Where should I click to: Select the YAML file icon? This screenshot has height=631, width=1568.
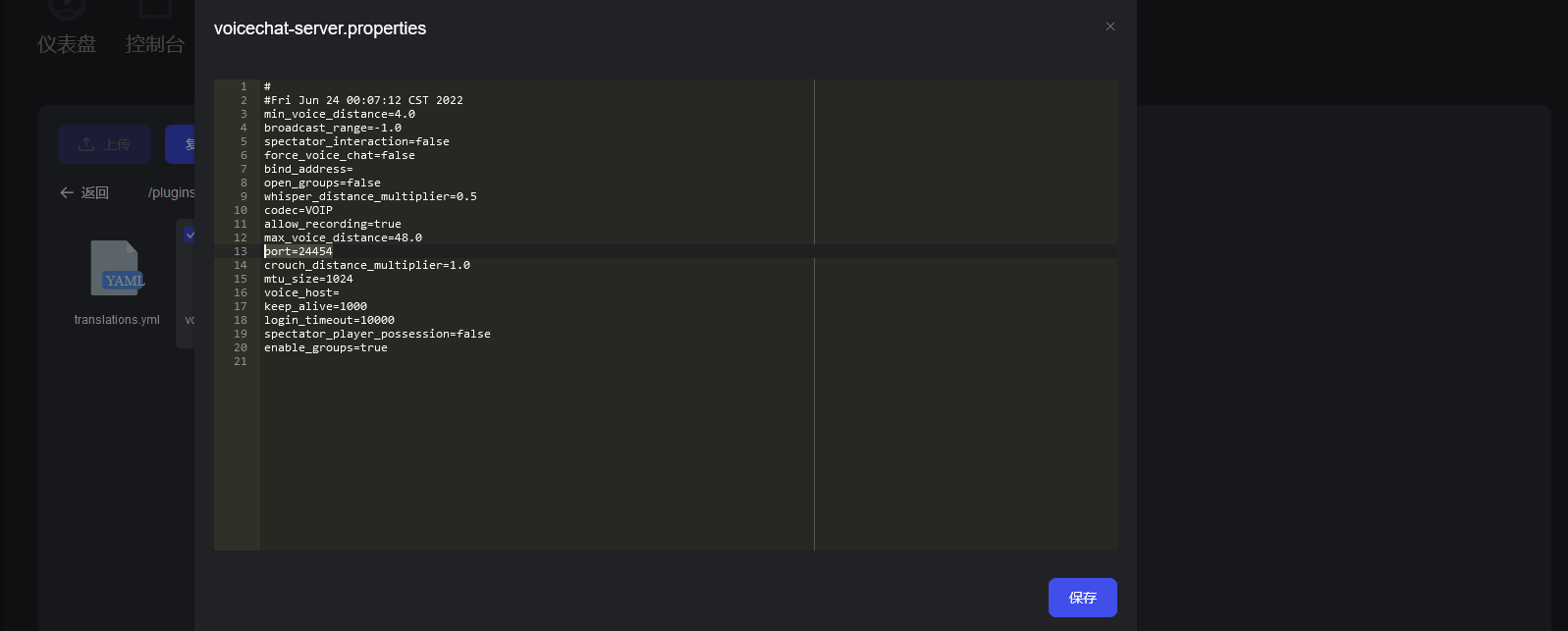pyautogui.click(x=117, y=268)
